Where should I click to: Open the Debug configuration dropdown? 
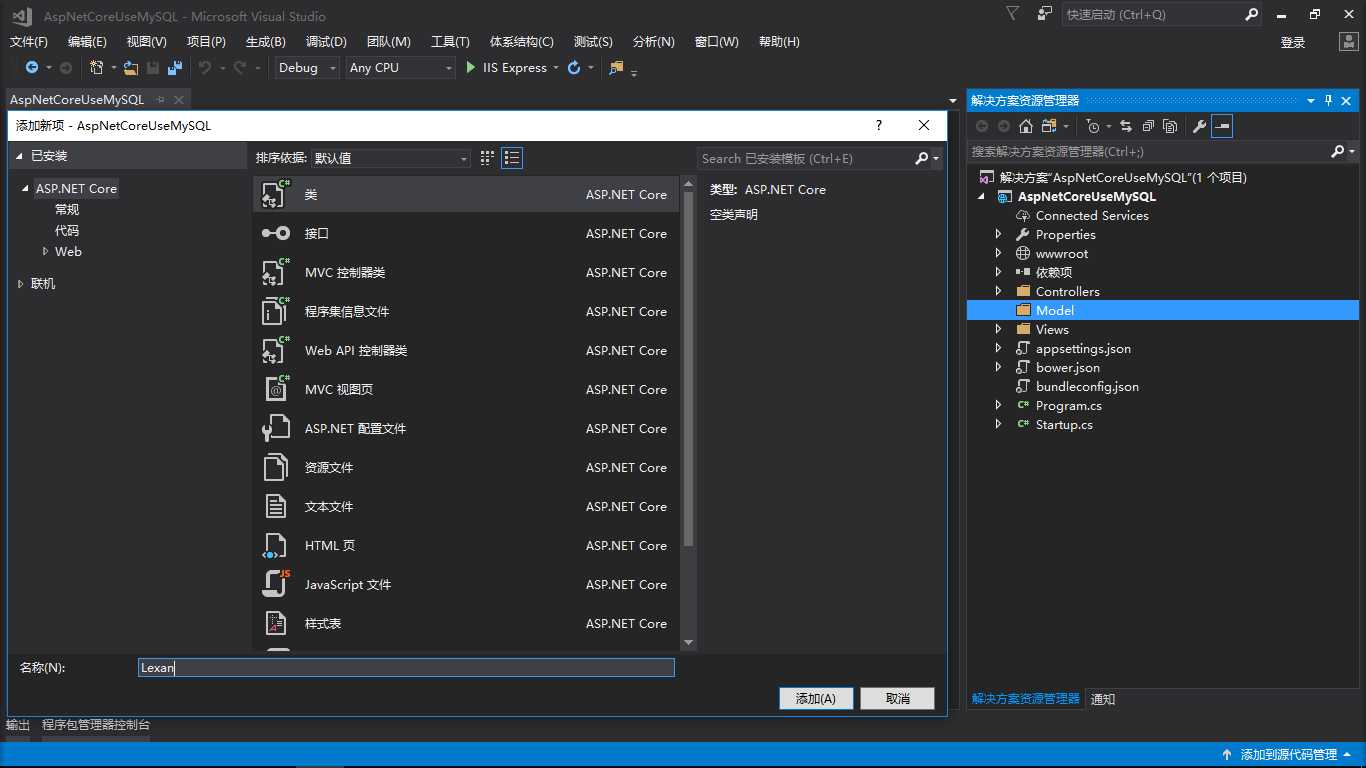306,67
